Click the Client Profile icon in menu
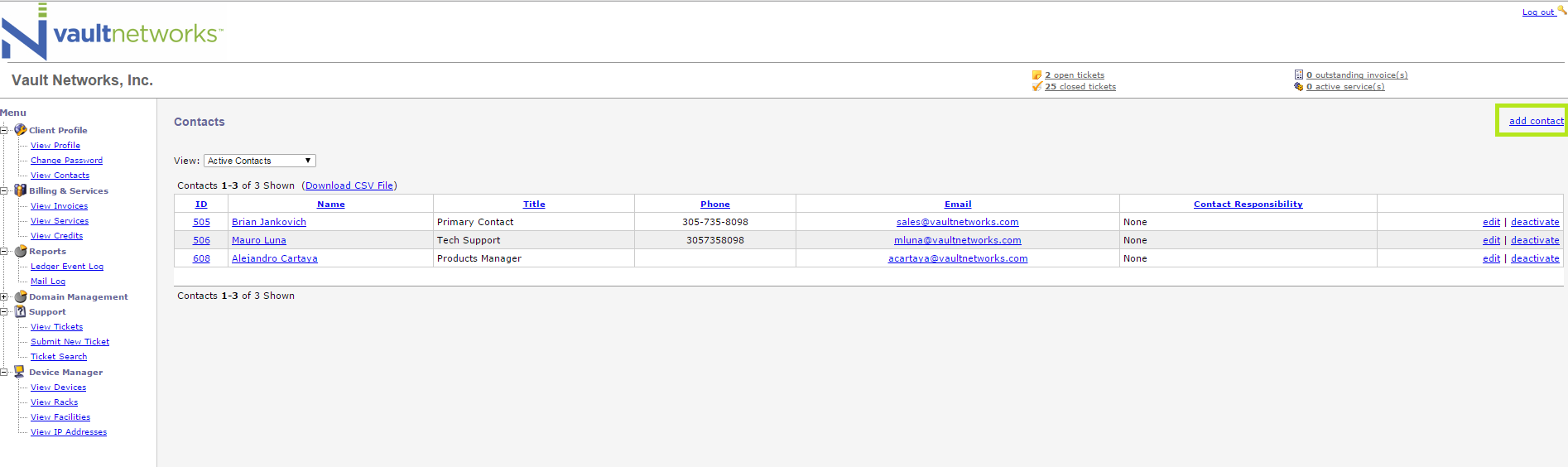Image resolution: width=1568 pixels, height=467 pixels. [x=21, y=130]
